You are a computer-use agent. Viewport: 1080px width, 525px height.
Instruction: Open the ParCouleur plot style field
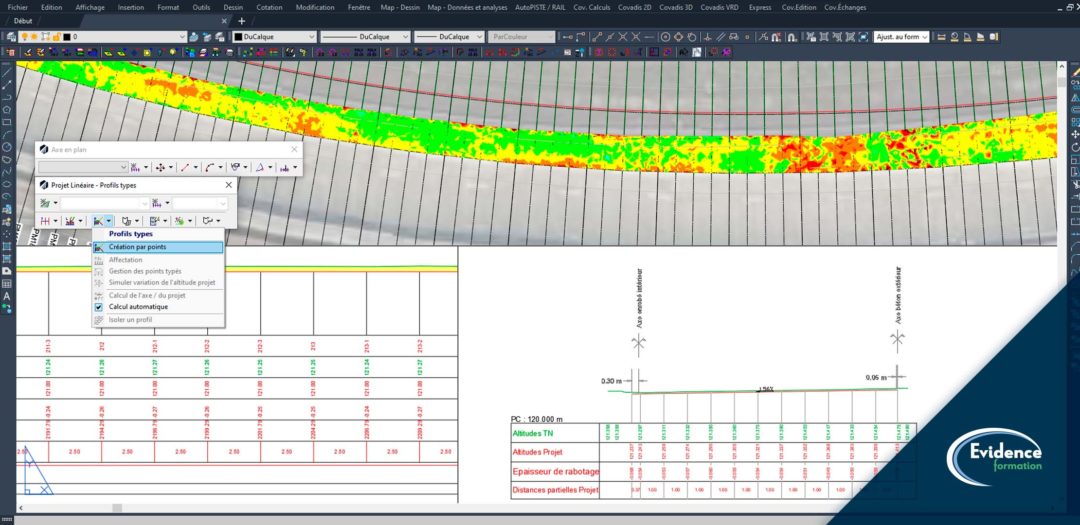pyautogui.click(x=521, y=37)
